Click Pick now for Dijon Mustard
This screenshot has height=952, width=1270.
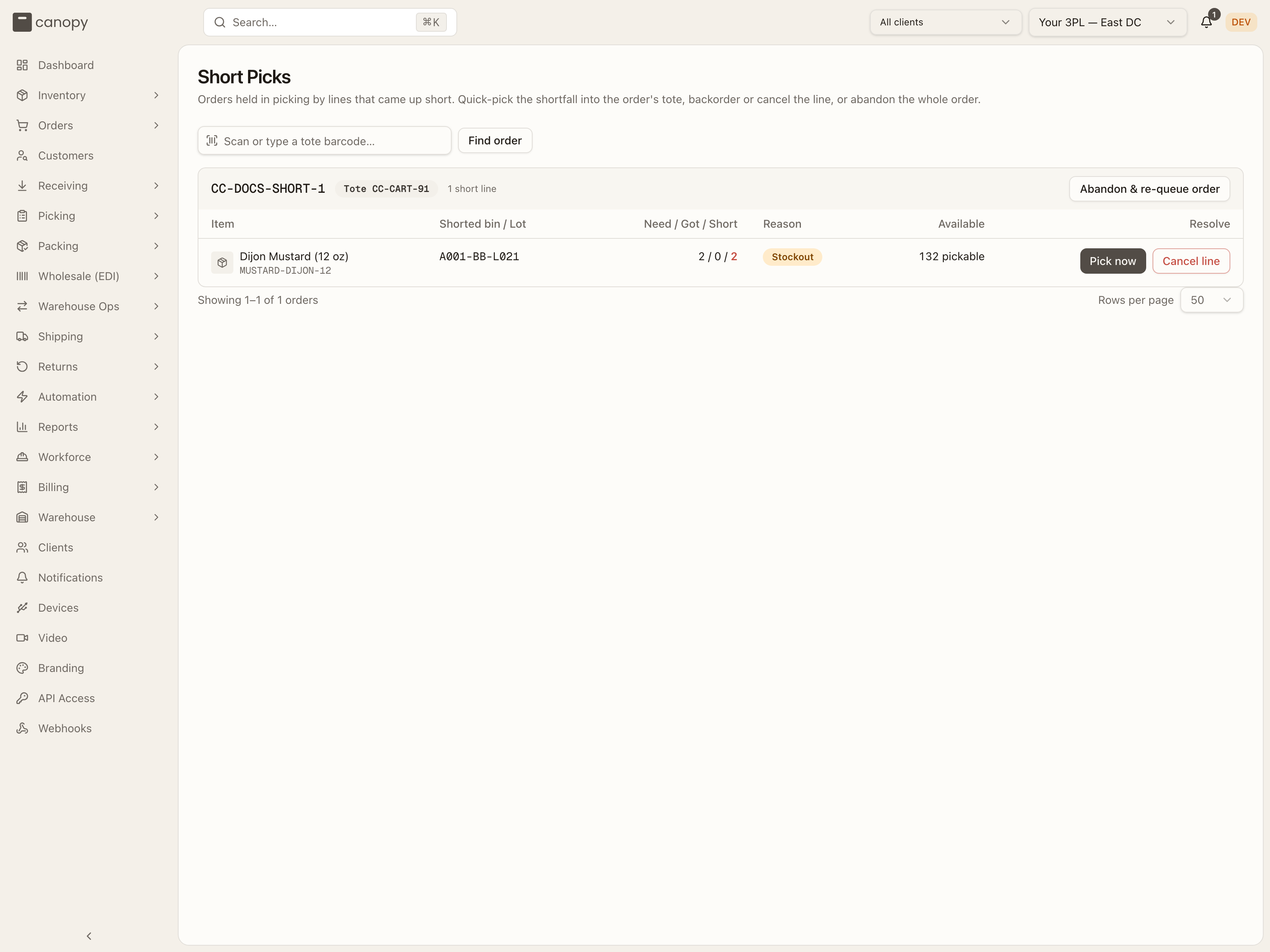(1113, 261)
